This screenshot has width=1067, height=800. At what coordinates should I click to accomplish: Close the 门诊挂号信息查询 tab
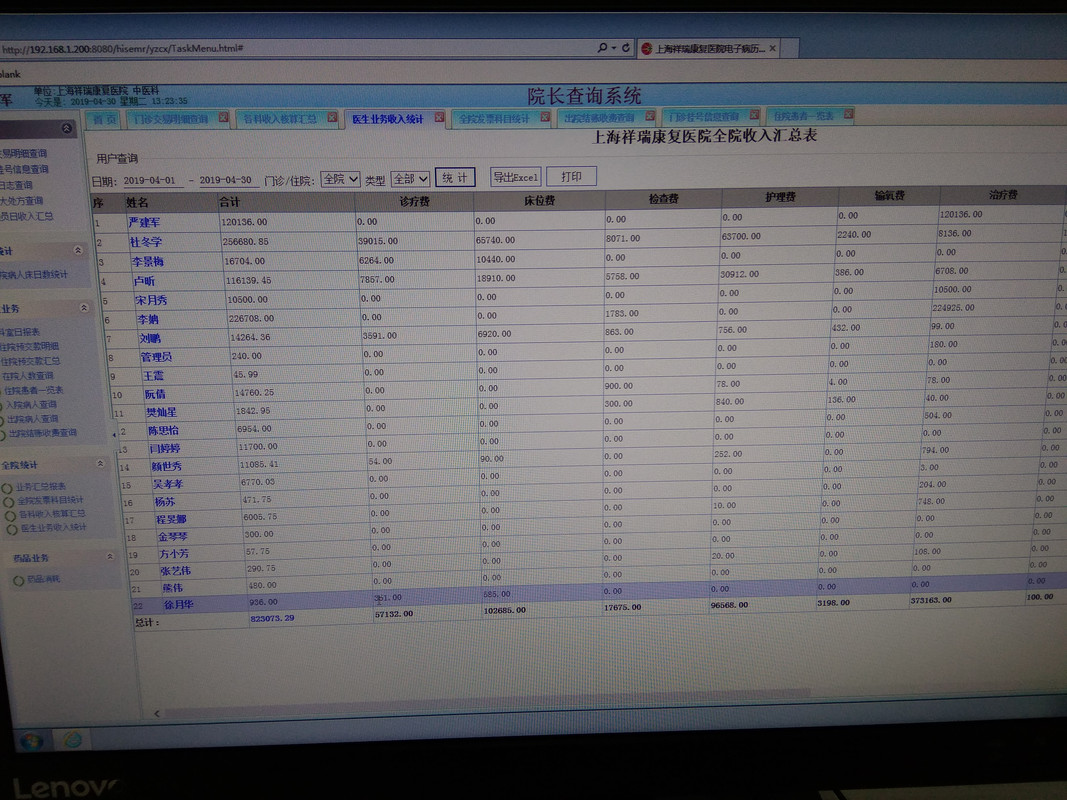[x=754, y=115]
